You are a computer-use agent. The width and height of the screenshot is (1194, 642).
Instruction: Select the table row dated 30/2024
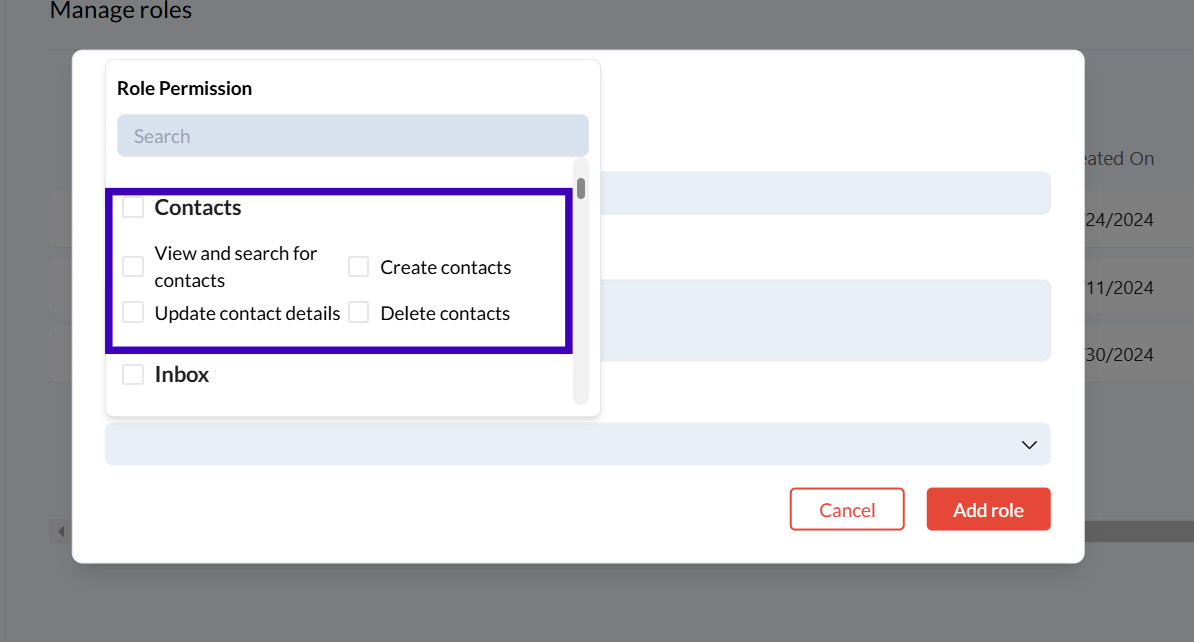(1118, 355)
